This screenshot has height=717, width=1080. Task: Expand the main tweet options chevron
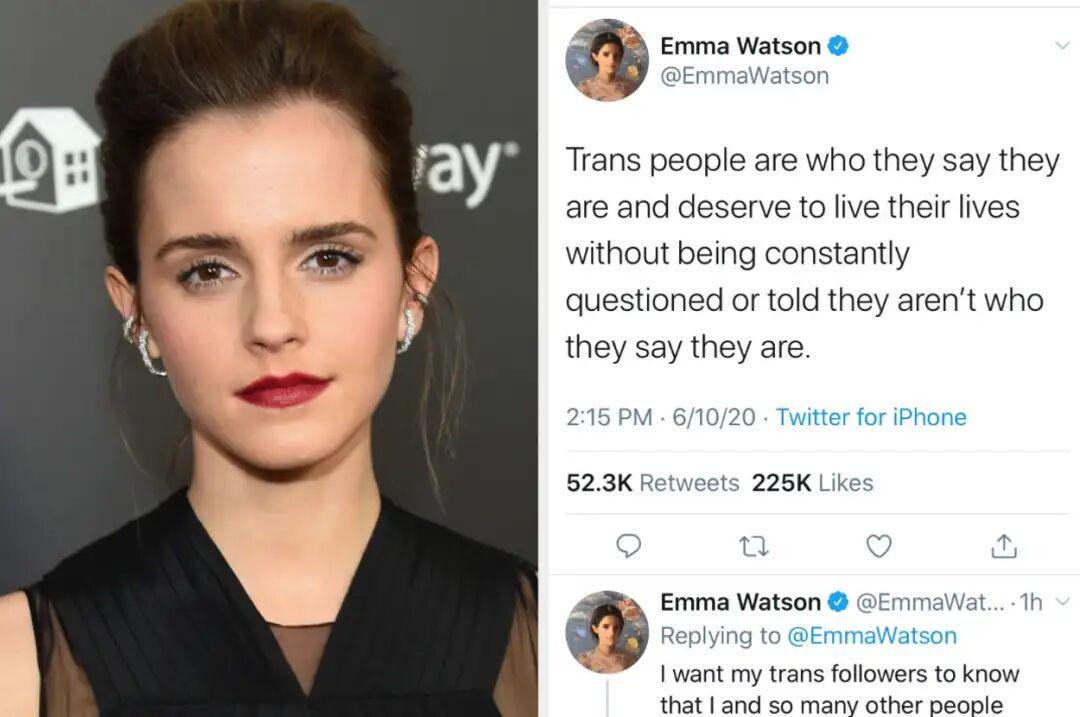click(1062, 46)
